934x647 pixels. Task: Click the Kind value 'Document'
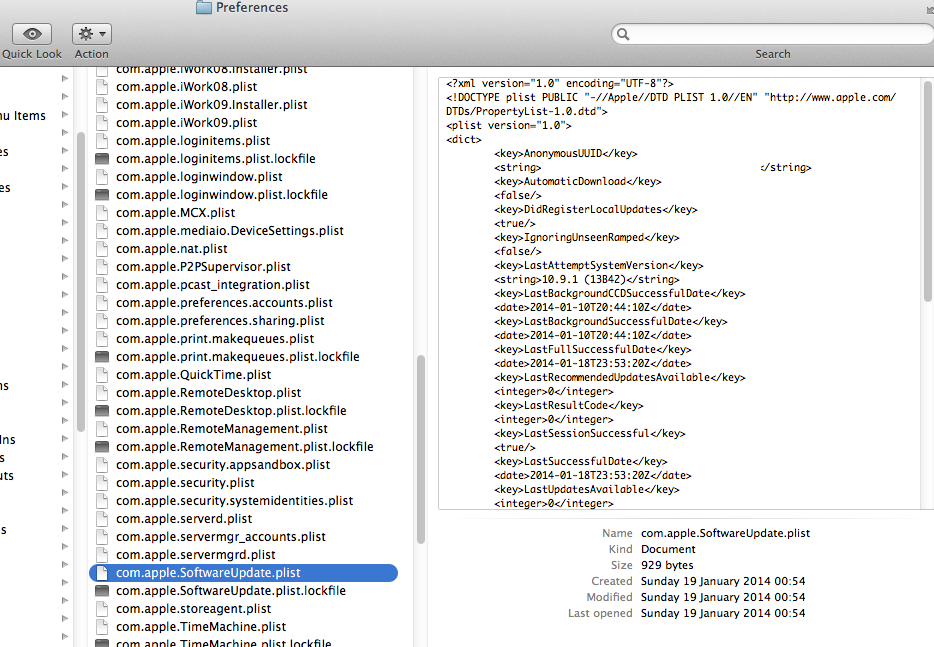tap(668, 549)
